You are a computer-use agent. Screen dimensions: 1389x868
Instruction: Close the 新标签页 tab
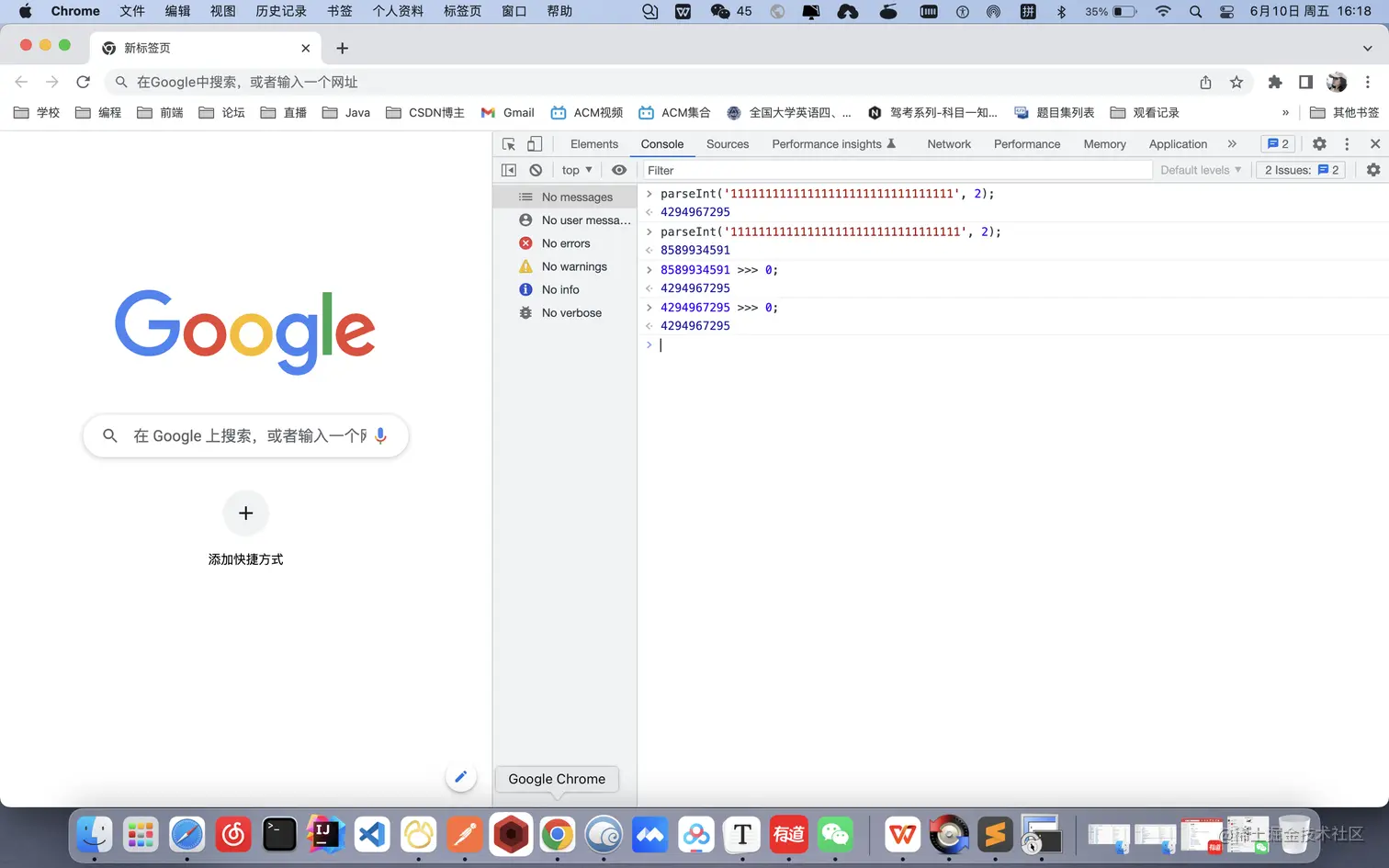306,48
